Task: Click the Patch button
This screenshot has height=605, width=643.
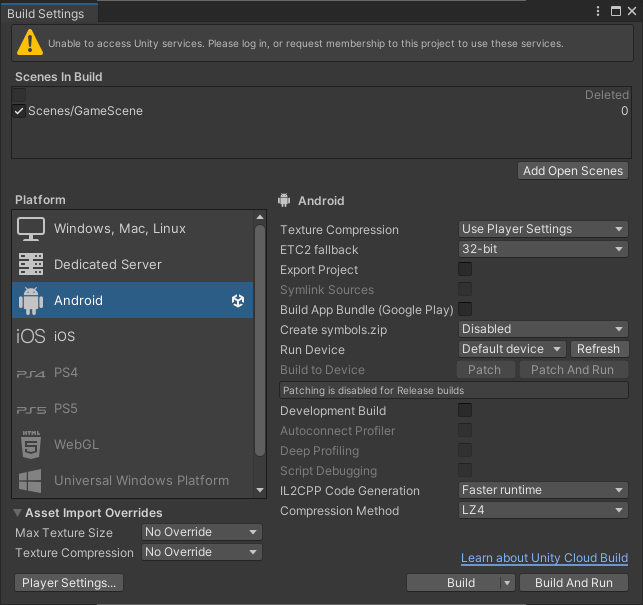Action: pyautogui.click(x=486, y=370)
